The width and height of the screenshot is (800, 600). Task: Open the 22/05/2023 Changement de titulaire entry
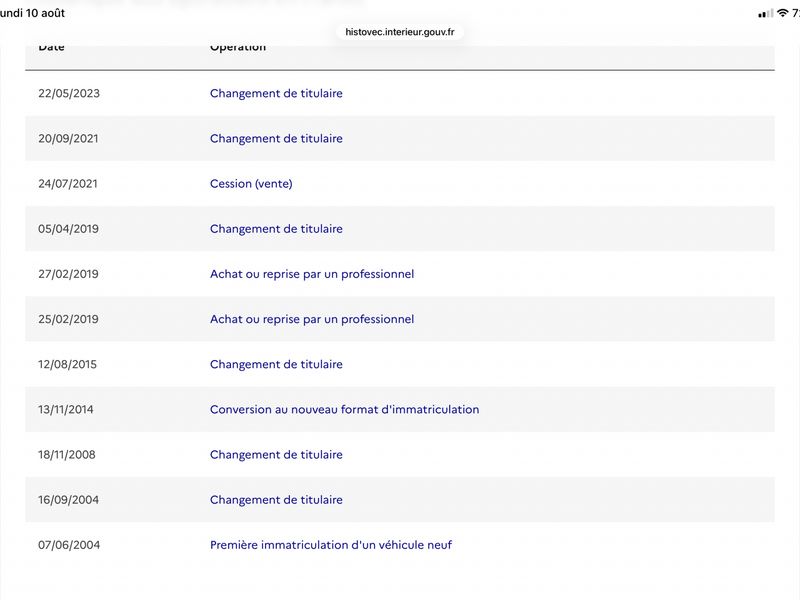276,93
